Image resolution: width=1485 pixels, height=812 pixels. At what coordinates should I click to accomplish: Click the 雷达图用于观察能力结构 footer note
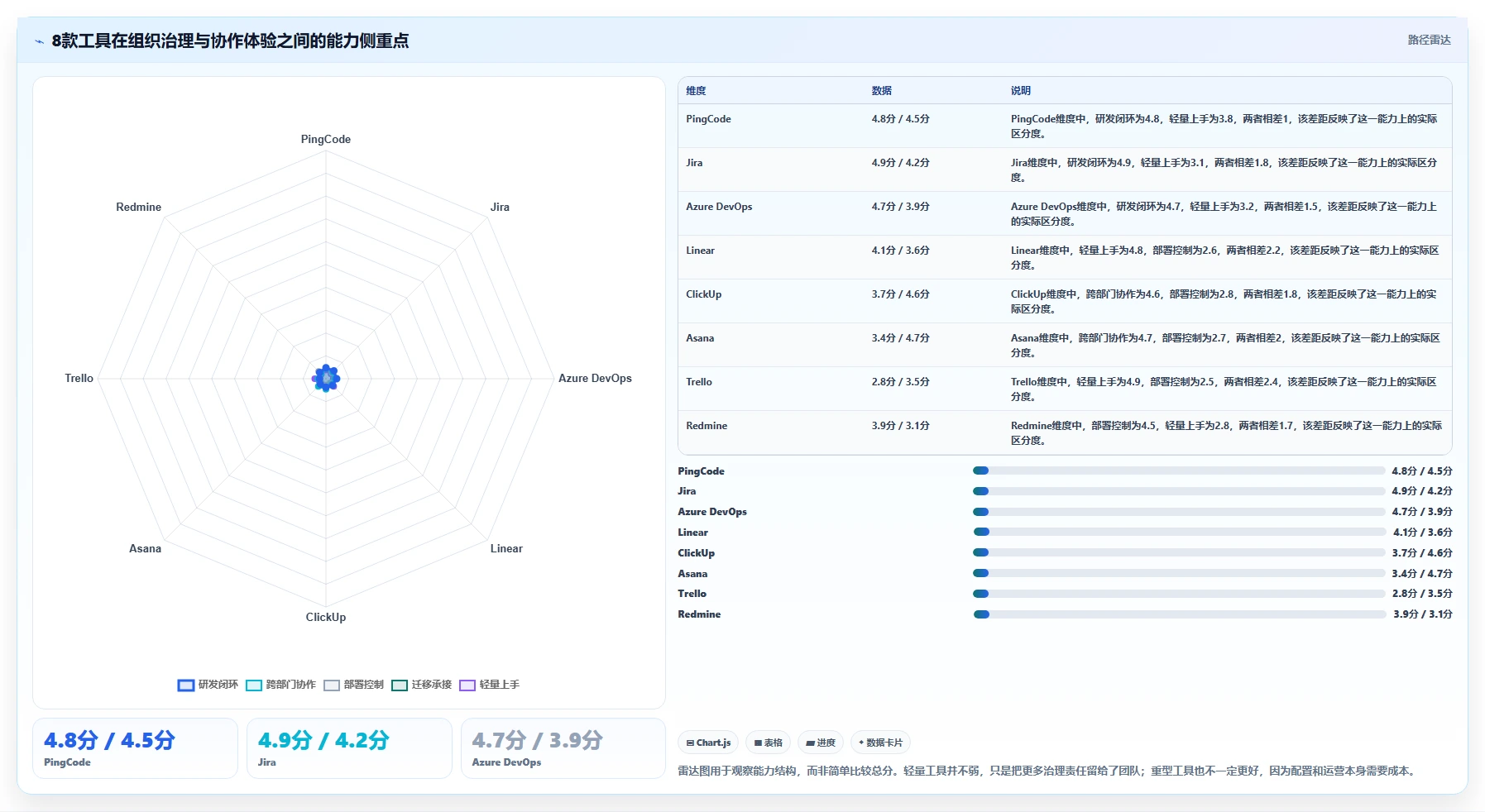1048,771
